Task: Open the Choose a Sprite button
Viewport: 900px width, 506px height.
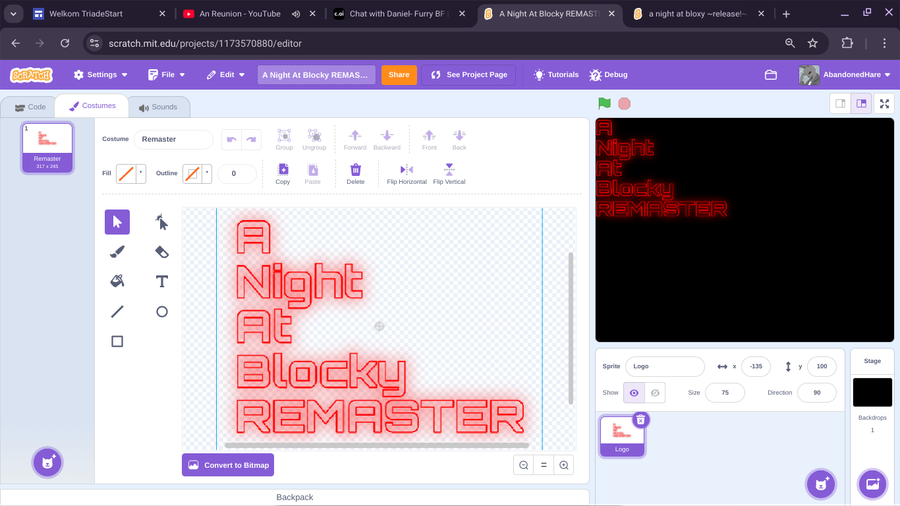Action: (821, 484)
